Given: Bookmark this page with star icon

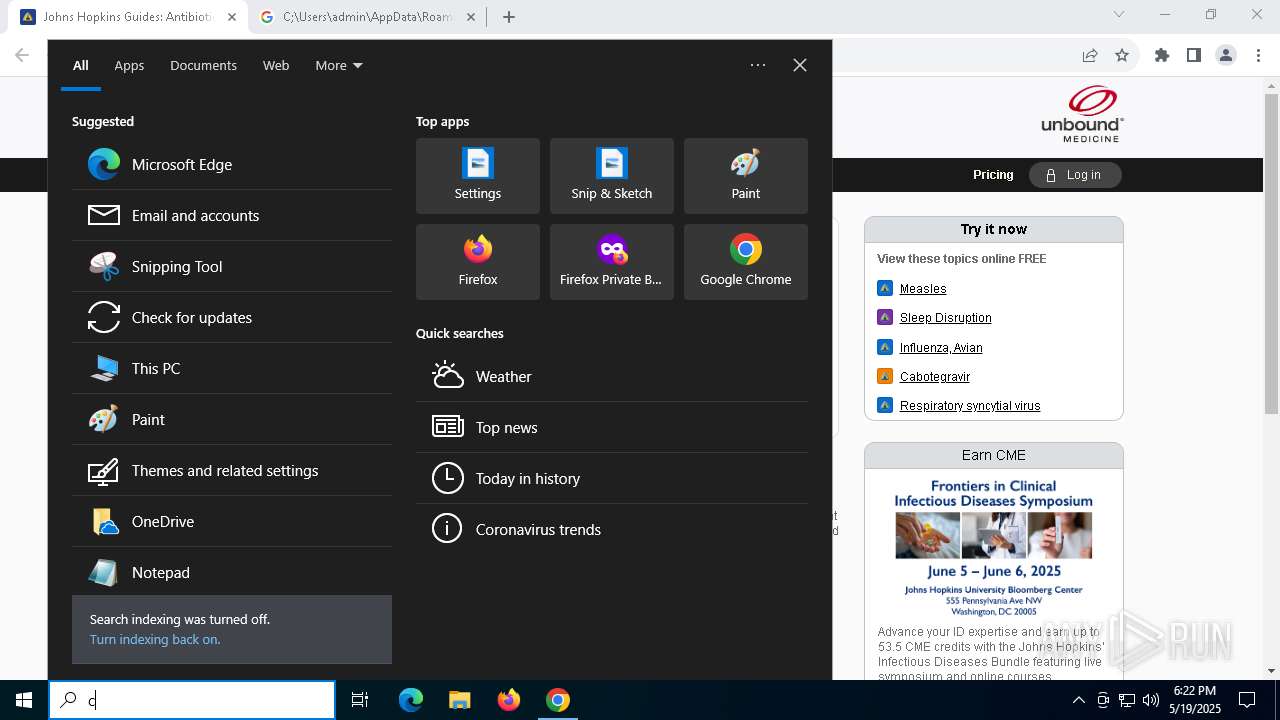Looking at the screenshot, I should point(1122,55).
